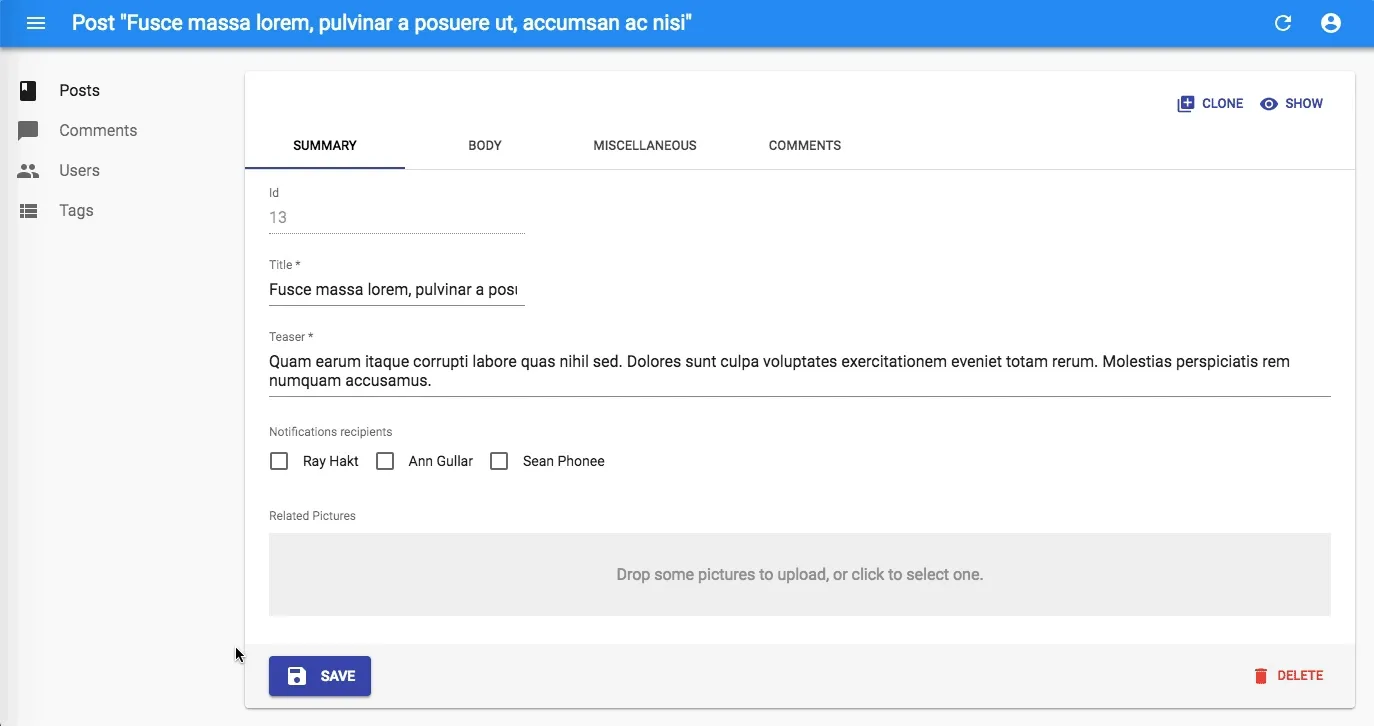1374x726 pixels.
Task: Click the Comments chat bubble icon
Action: point(28,131)
